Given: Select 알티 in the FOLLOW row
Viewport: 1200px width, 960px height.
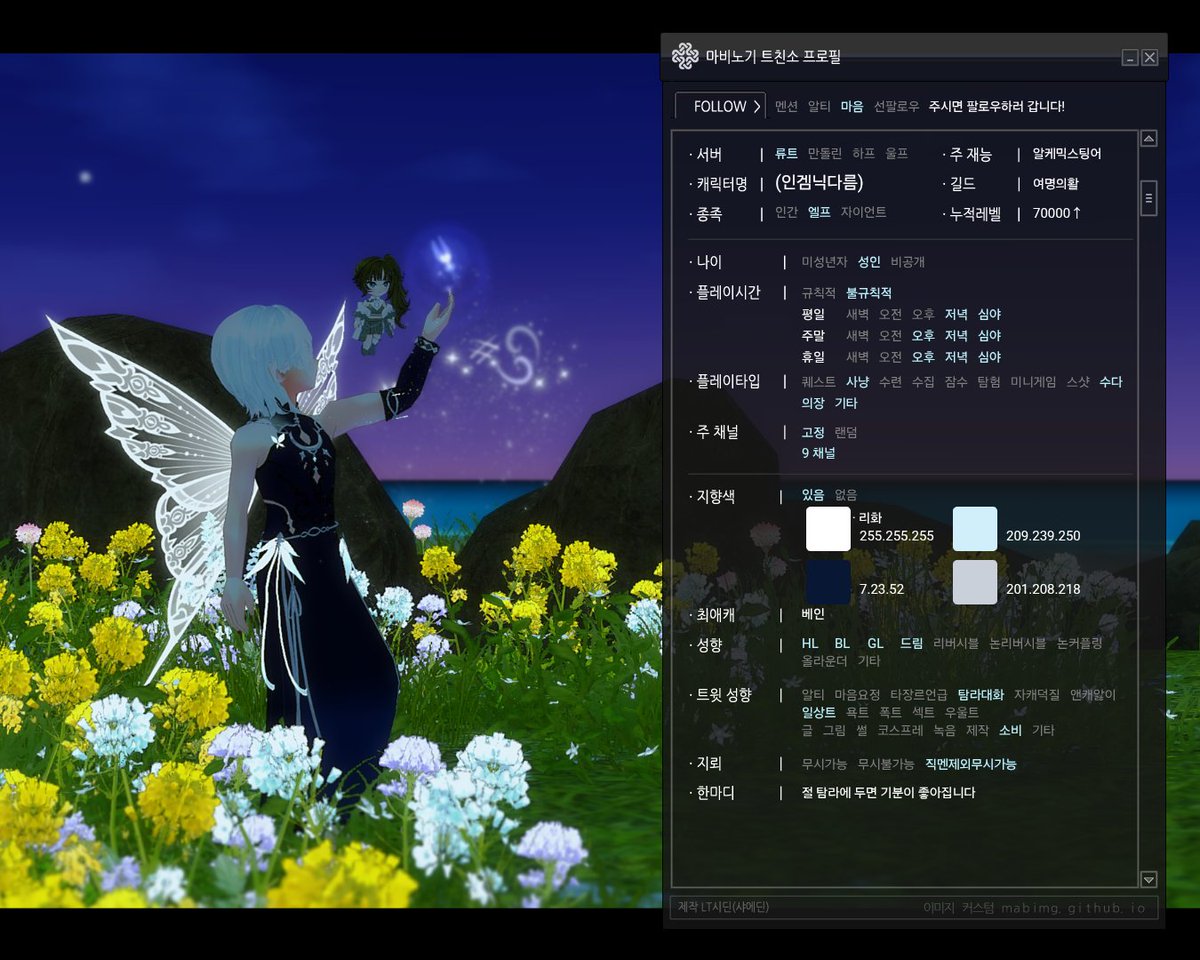Looking at the screenshot, I should pos(819,106).
